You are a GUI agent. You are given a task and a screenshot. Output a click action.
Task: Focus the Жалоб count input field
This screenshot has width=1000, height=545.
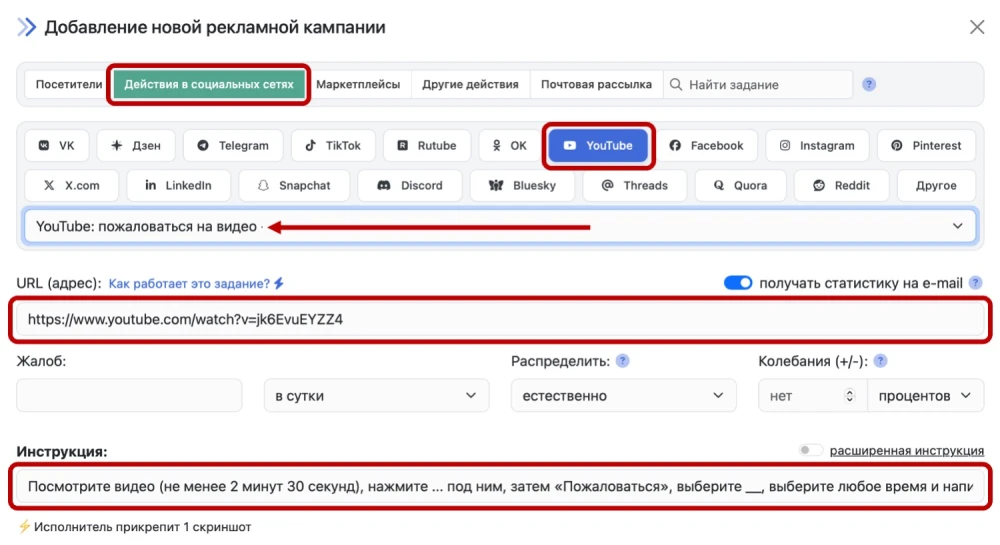[129, 396]
